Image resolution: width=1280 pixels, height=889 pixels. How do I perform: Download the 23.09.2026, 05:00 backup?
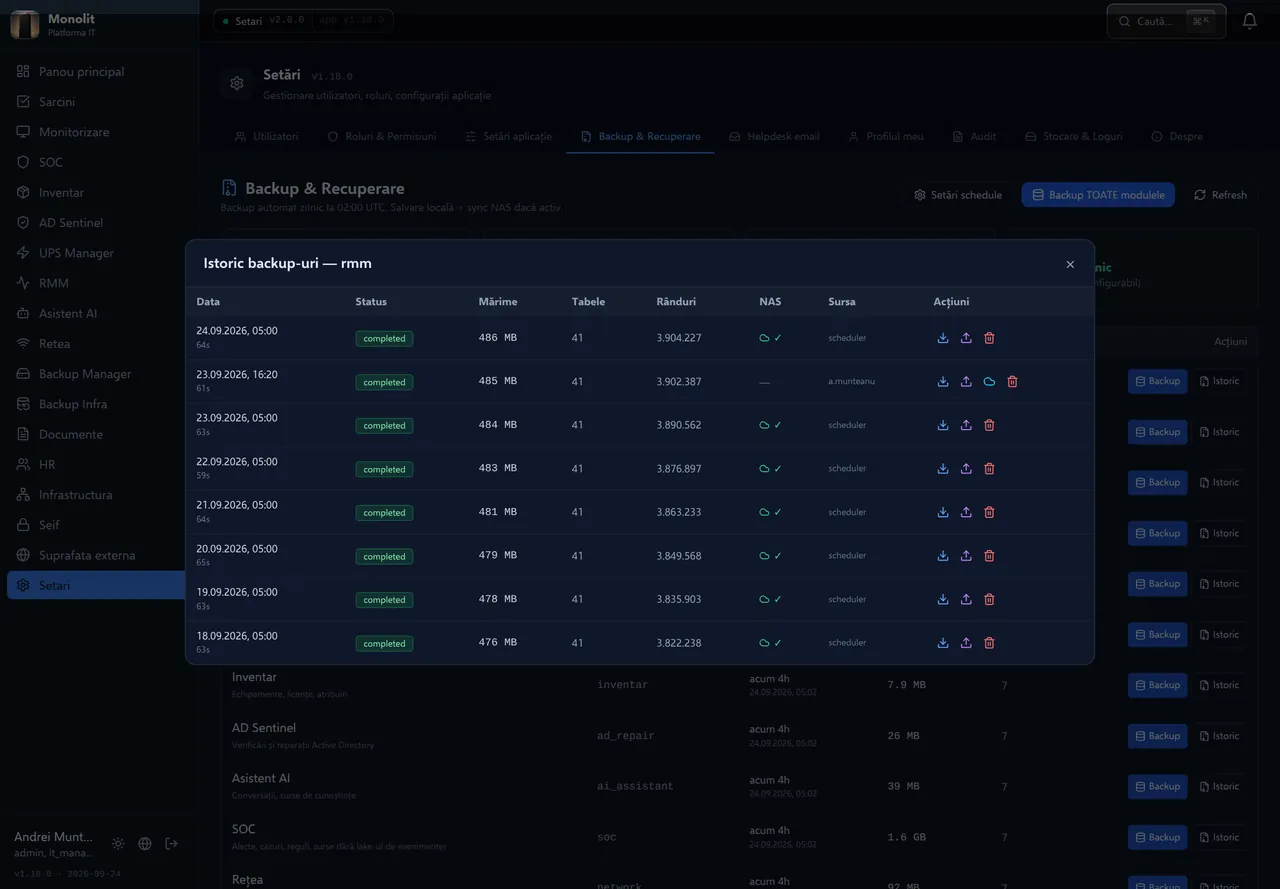[943, 425]
